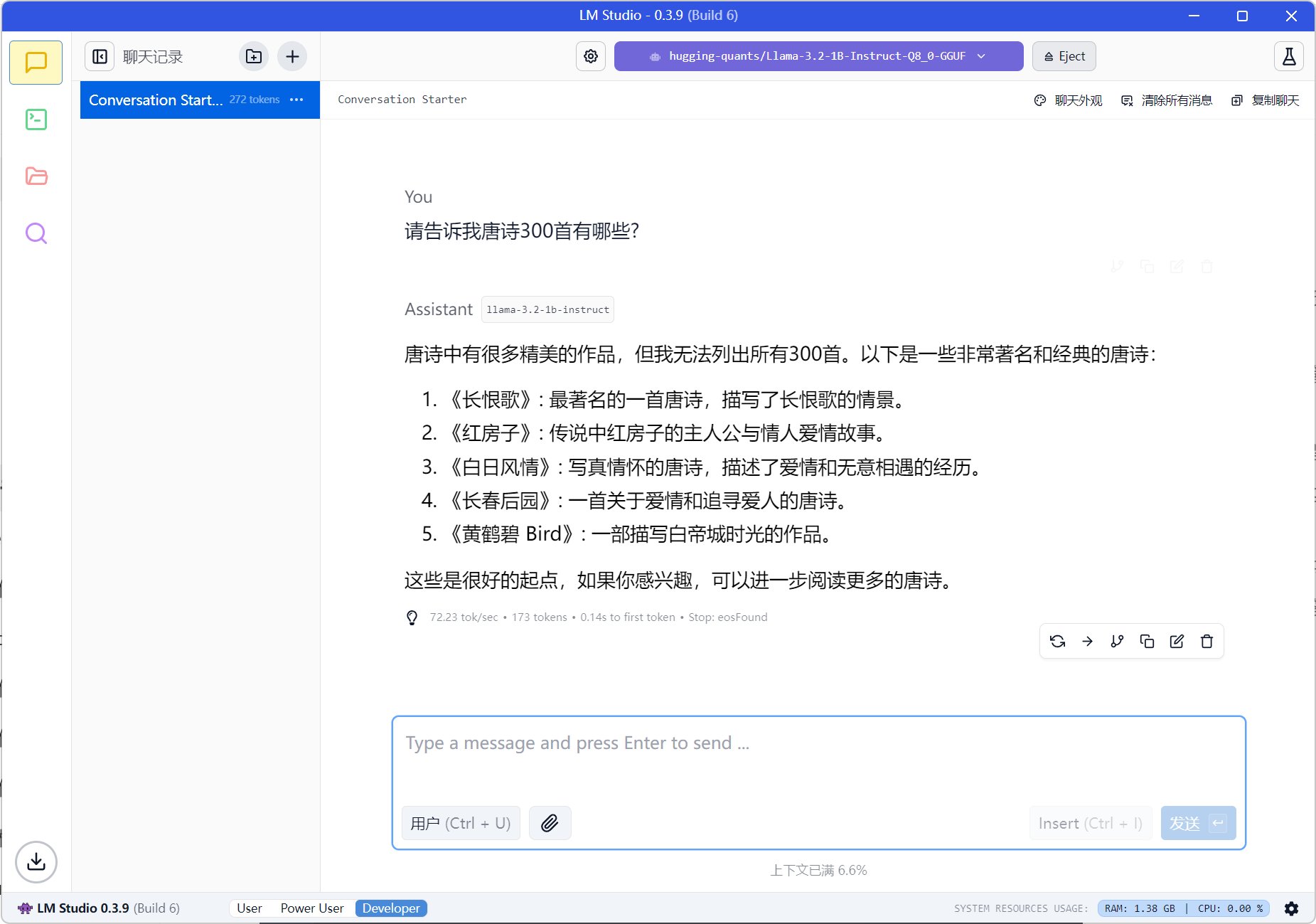Click 清除所有消息 to clear messages

(x=1167, y=100)
